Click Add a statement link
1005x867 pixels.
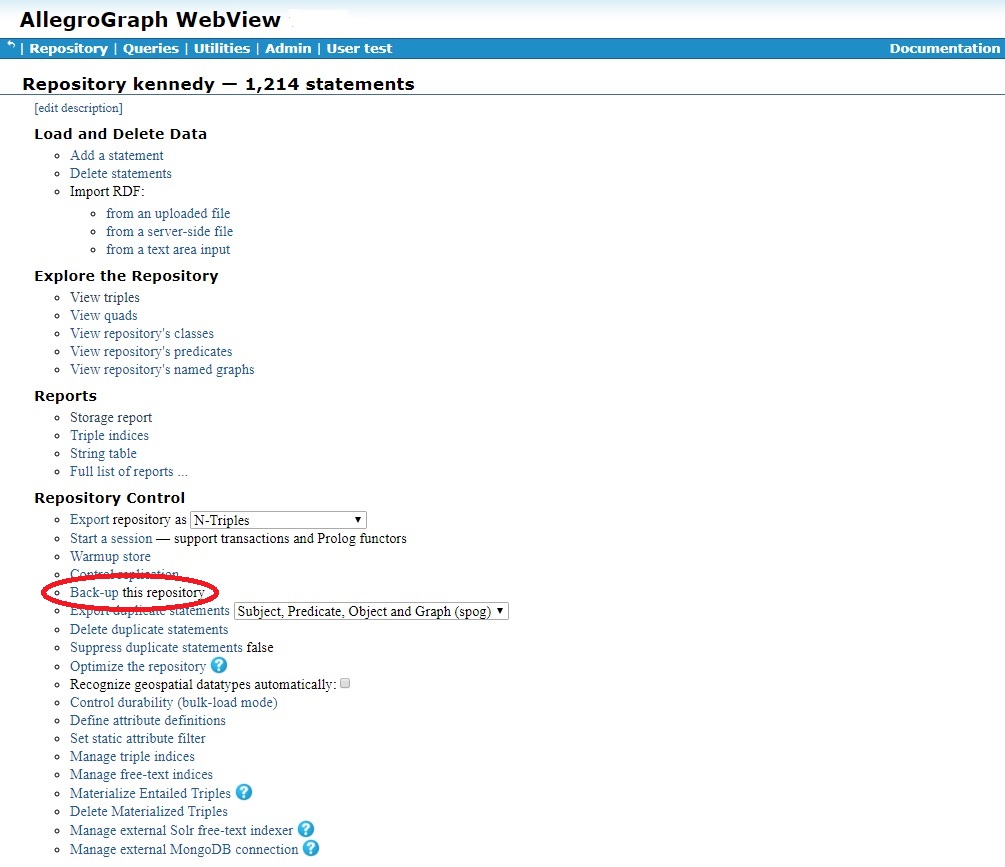tap(116, 155)
